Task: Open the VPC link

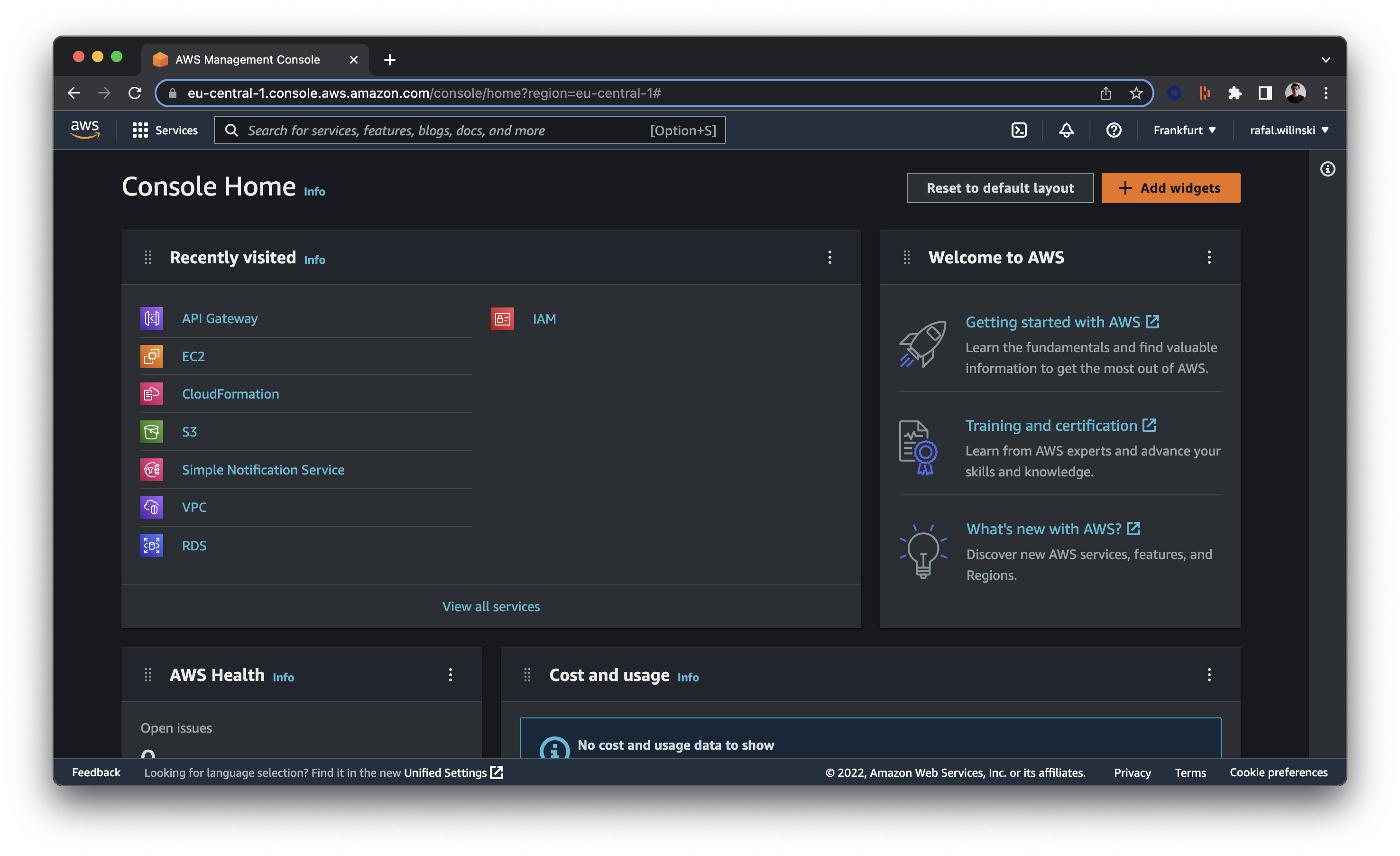Action: (x=194, y=507)
